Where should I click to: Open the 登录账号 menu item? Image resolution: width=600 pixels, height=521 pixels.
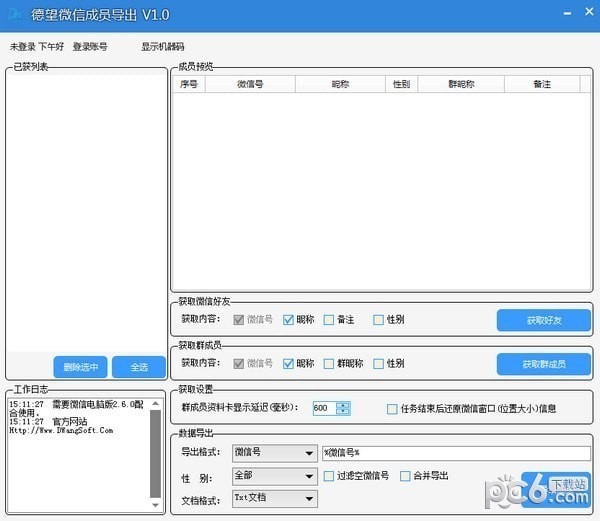90,47
